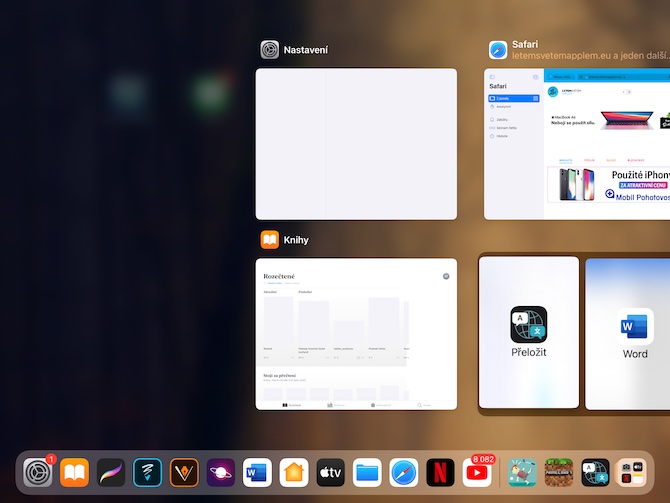Open the purple planet app in the dock
670x503 pixels.
click(x=221, y=473)
